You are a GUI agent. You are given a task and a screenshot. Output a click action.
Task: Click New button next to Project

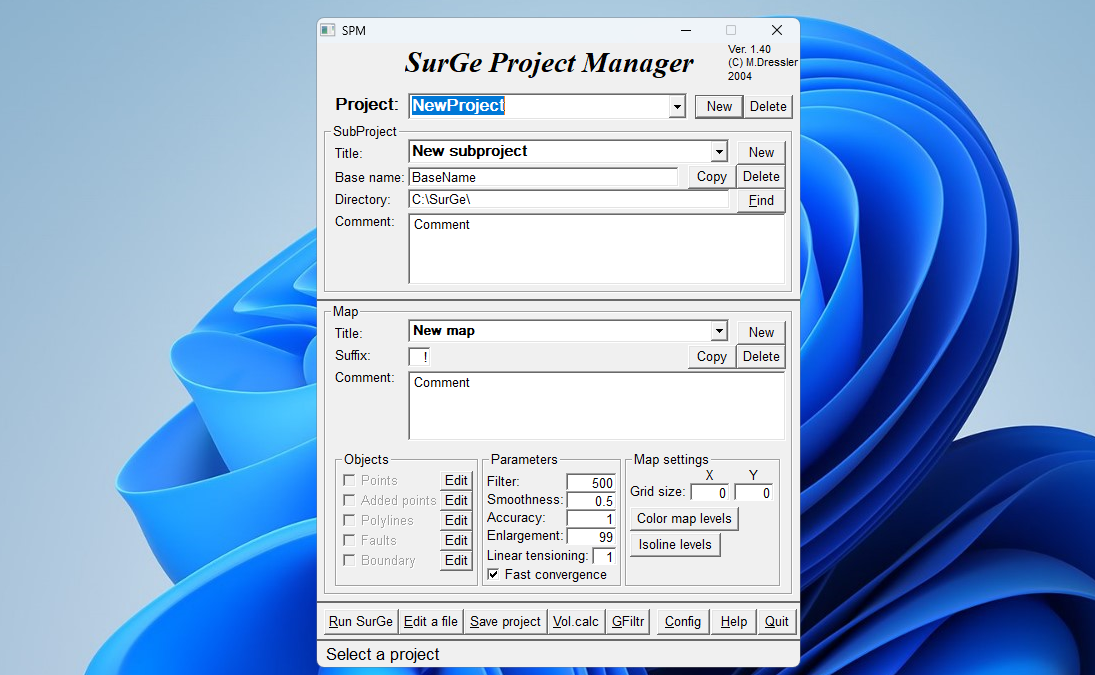719,107
